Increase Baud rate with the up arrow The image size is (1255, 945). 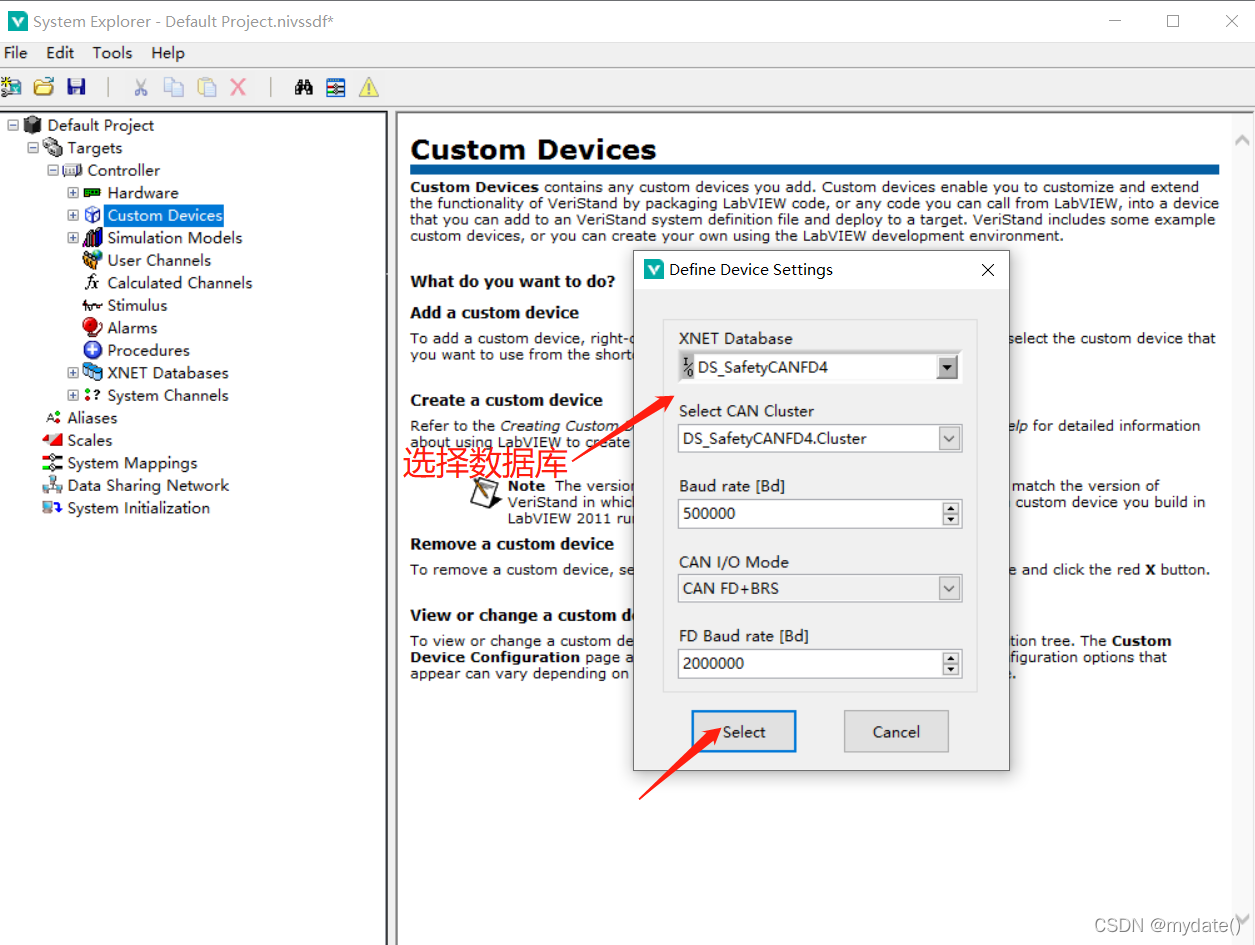[951, 508]
